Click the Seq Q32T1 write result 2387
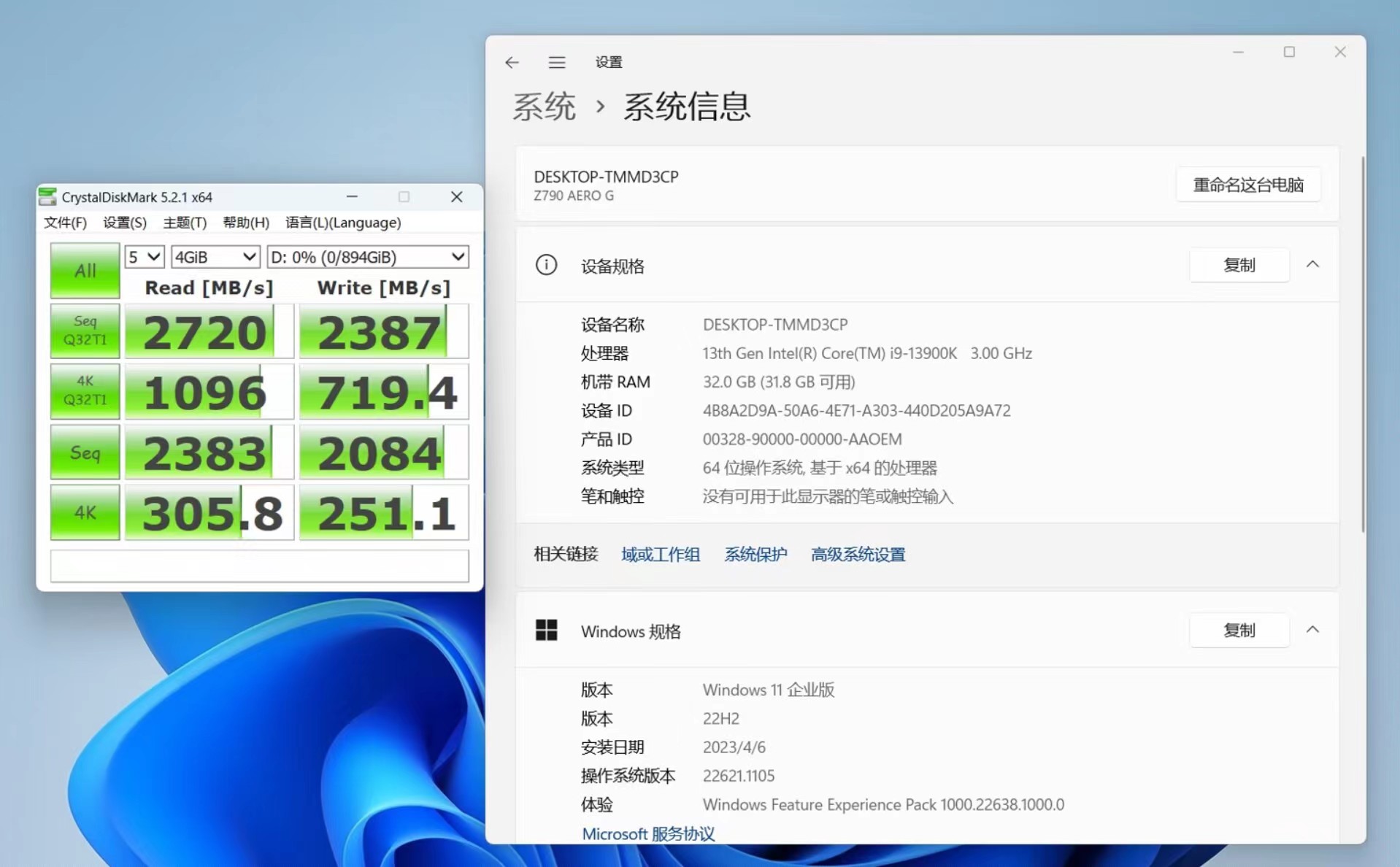 384,331
